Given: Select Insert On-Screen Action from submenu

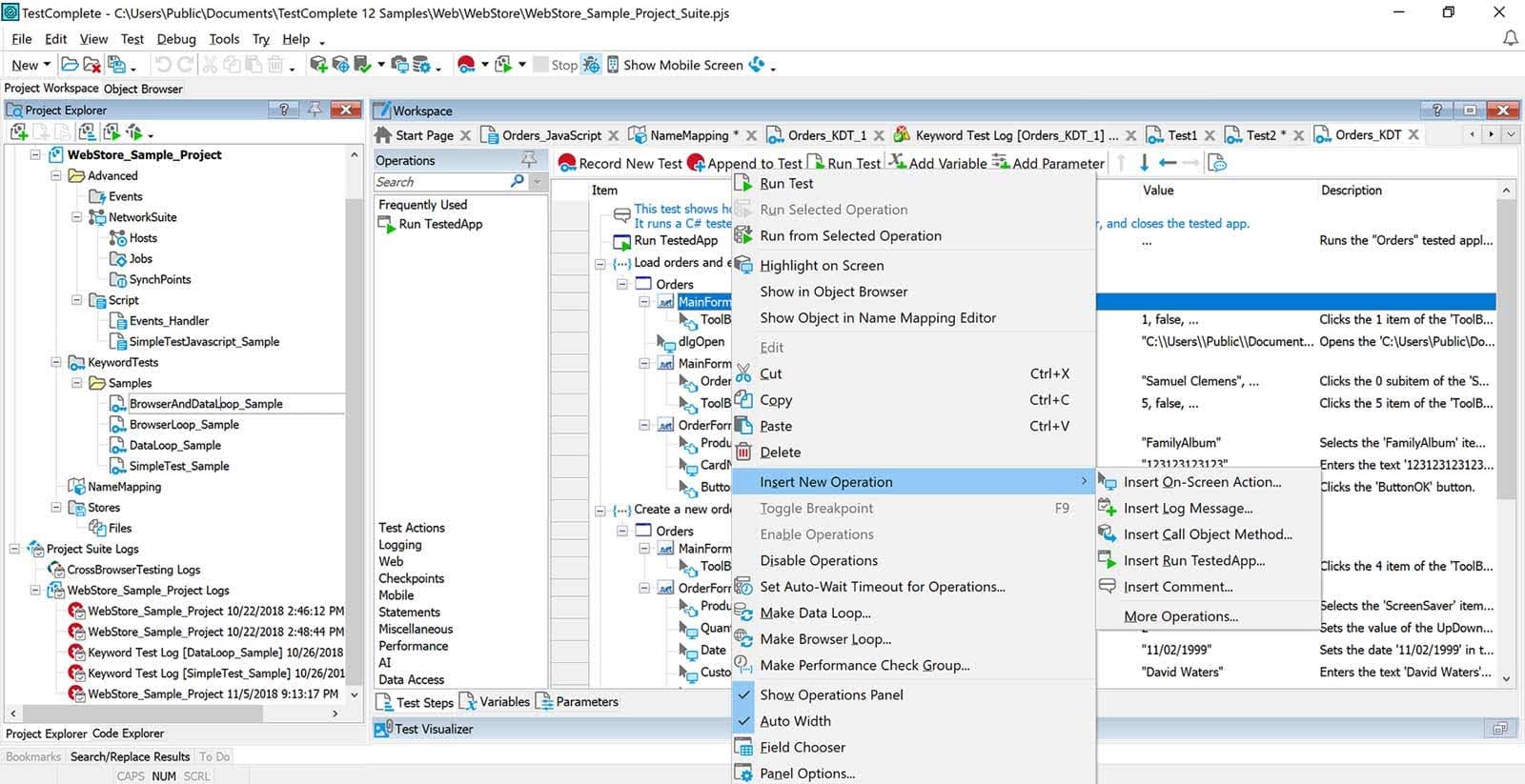Looking at the screenshot, I should [1202, 482].
